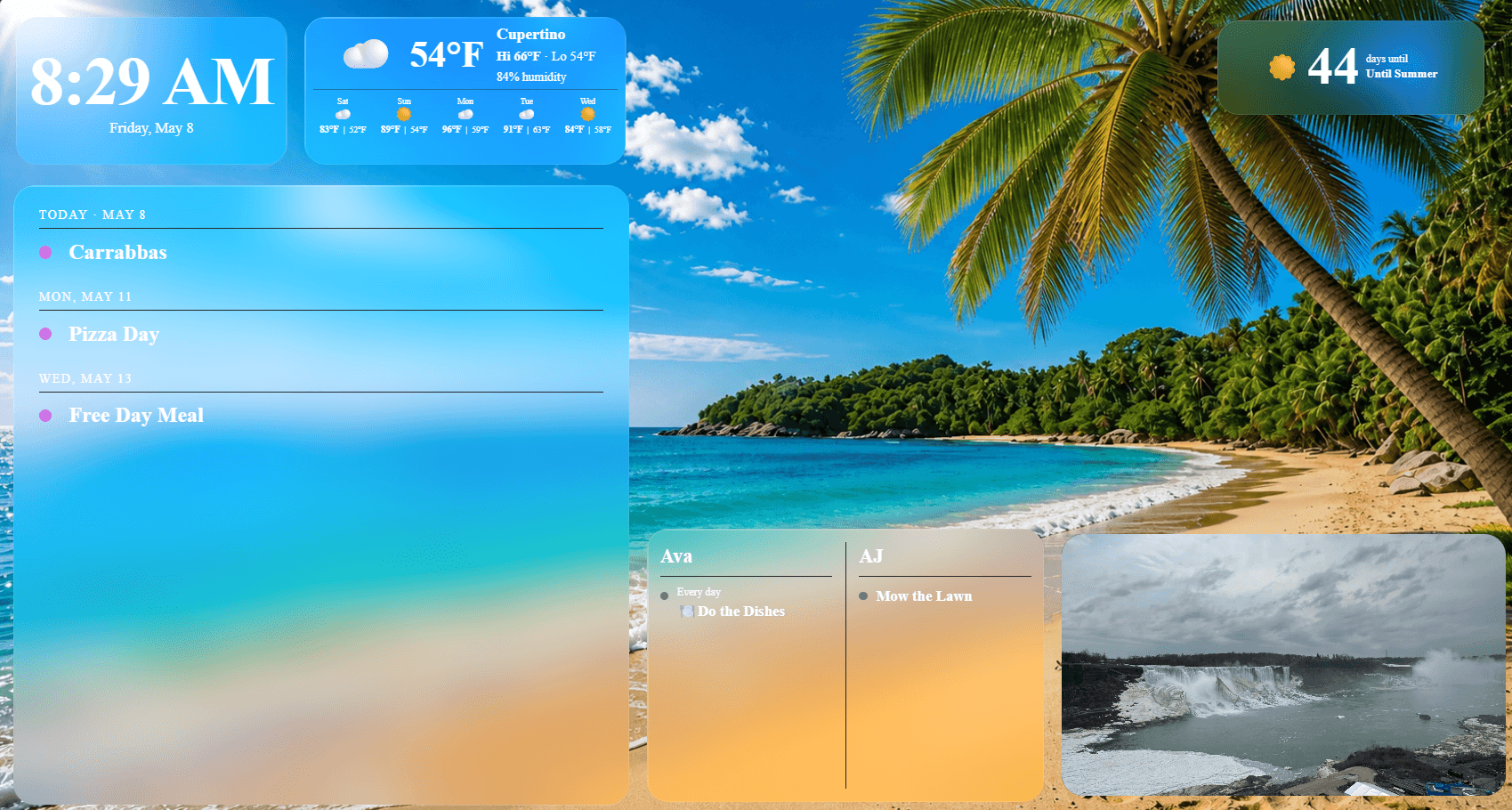The image size is (1512, 810).
Task: Click Sunday's sunny forecast icon
Action: [404, 115]
